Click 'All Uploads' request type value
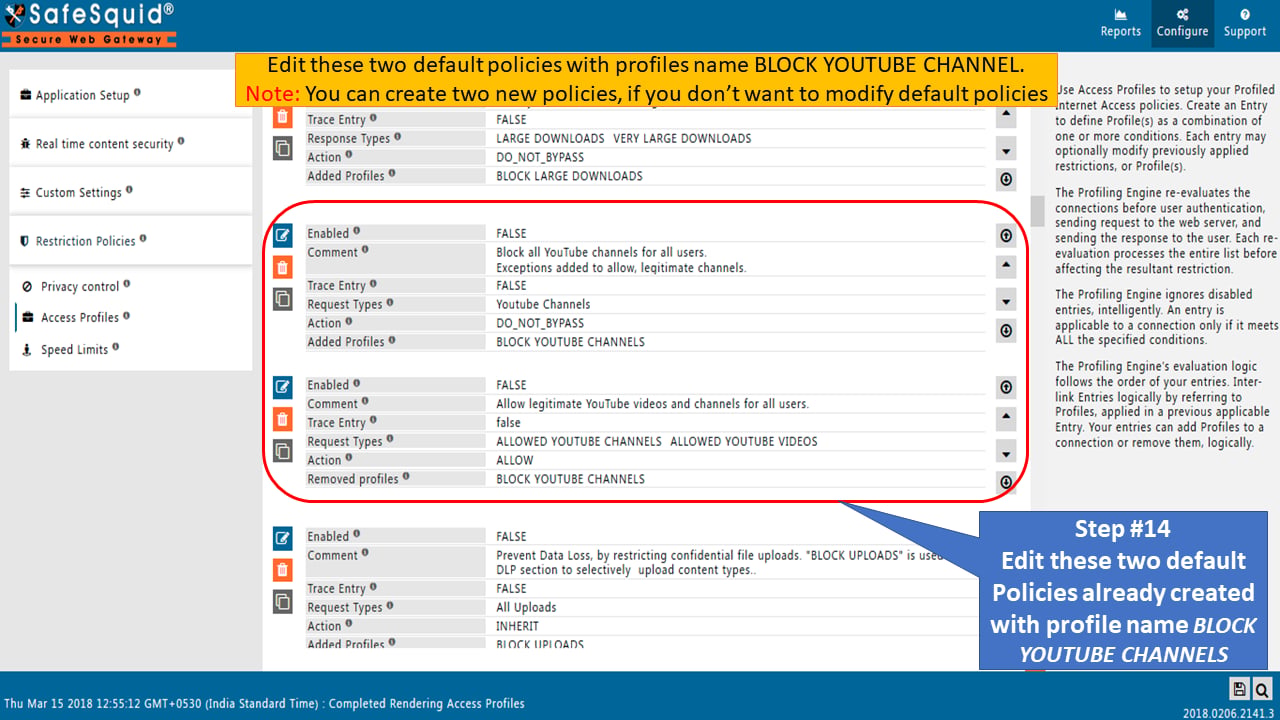1280x720 pixels. (x=526, y=607)
